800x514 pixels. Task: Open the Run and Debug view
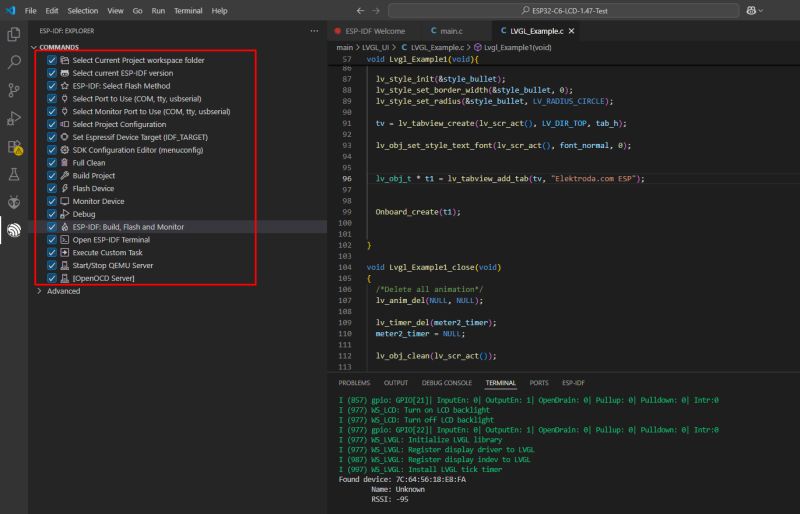(x=14, y=118)
